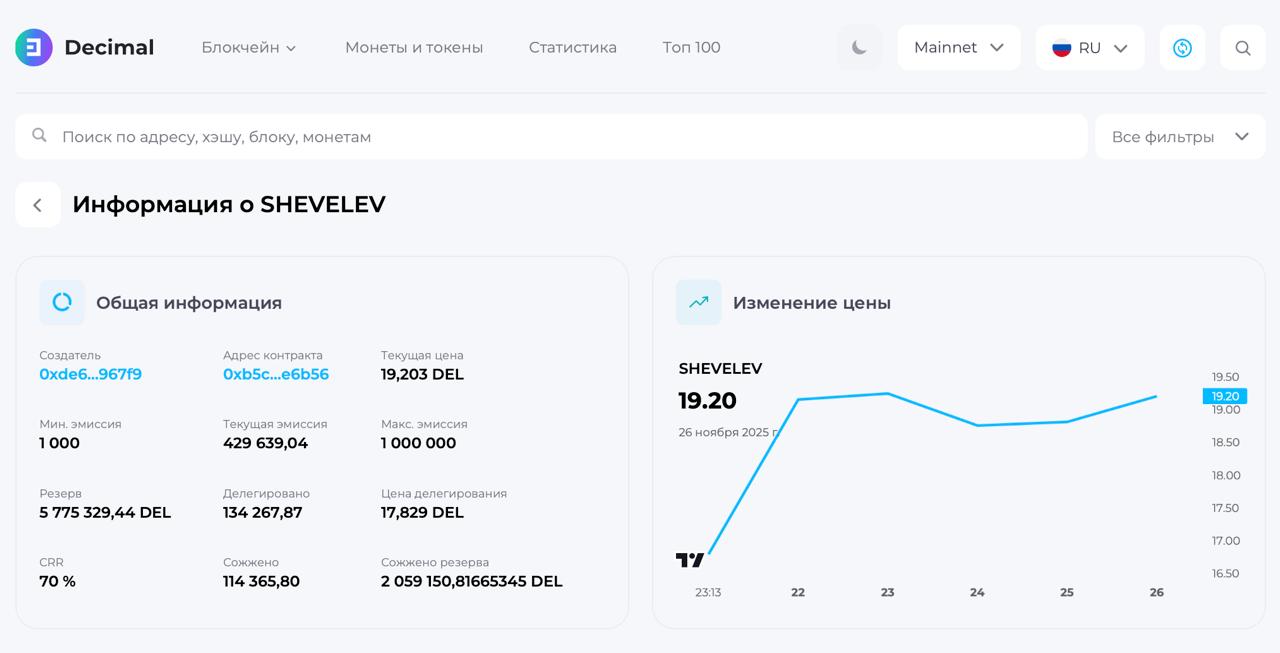
Task: Select burned reserve 2 059 150,81665345 DEL
Action: tap(472, 581)
